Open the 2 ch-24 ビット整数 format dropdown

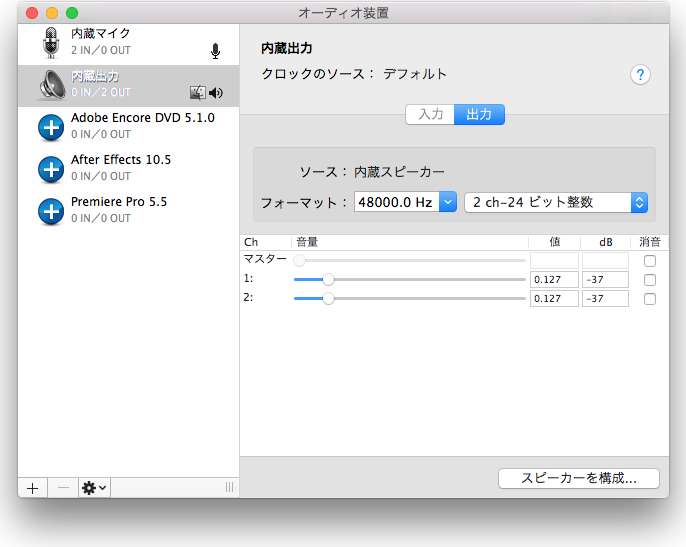(556, 203)
